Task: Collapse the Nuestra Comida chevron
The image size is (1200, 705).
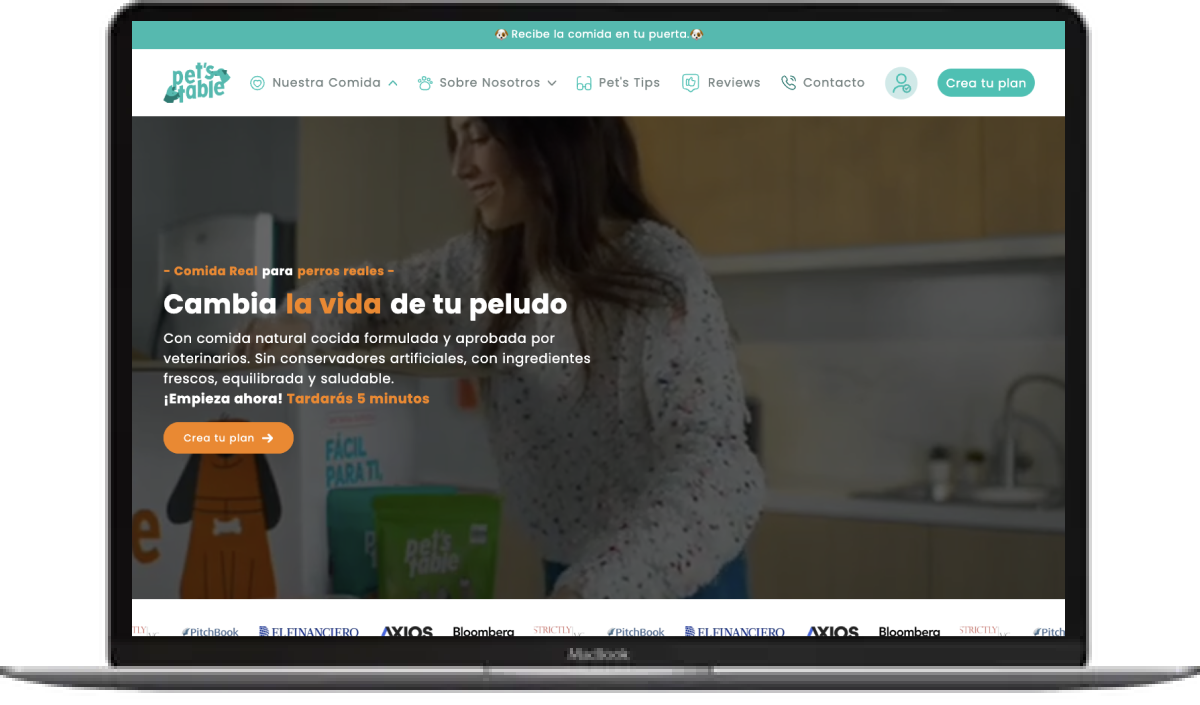Action: [x=393, y=83]
